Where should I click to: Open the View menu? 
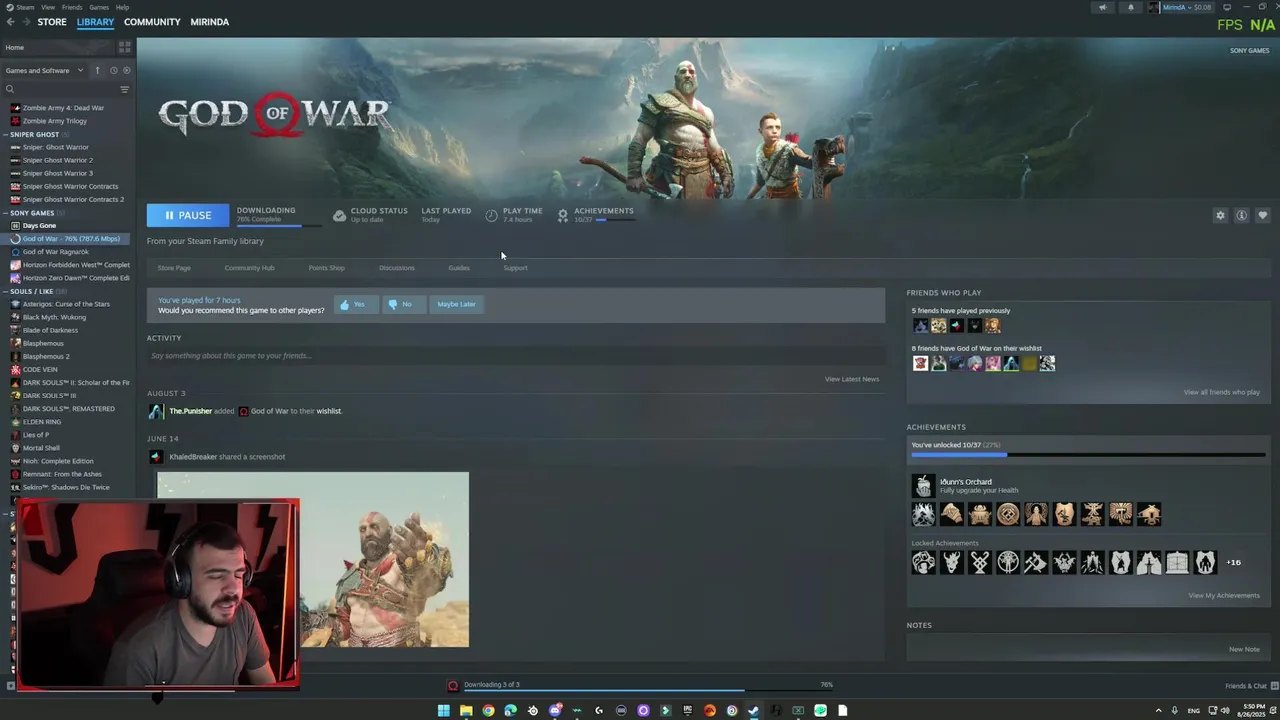(48, 7)
